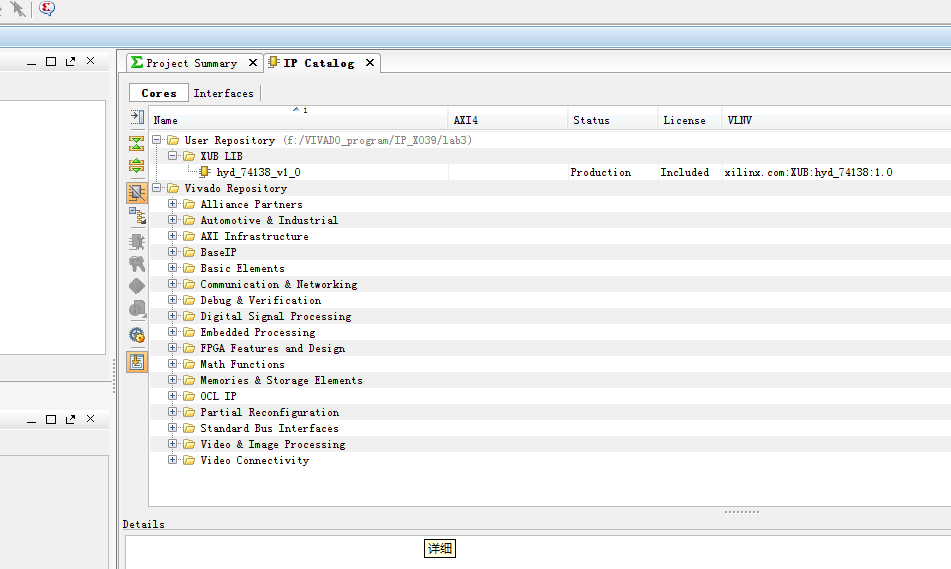Expand the Alliance Partners folder
Screen dimensions: 951x569
[x=173, y=204]
